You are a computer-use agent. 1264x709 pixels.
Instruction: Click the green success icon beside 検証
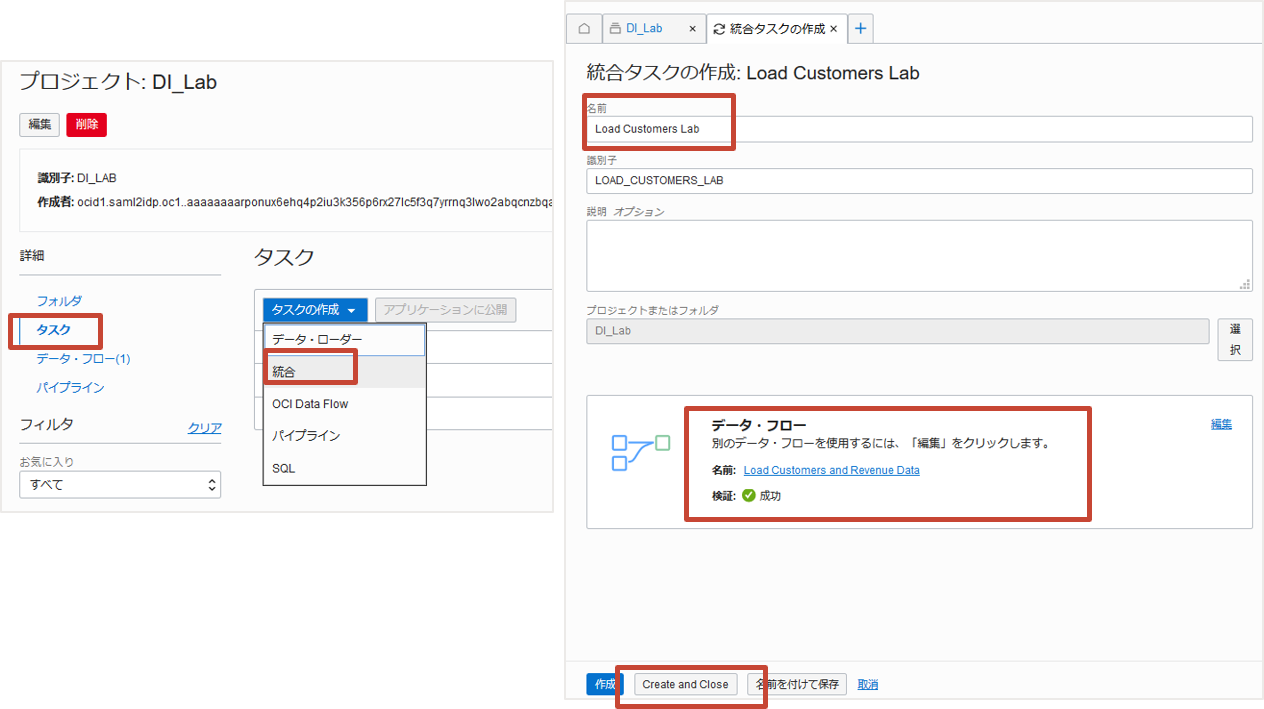tap(749, 494)
